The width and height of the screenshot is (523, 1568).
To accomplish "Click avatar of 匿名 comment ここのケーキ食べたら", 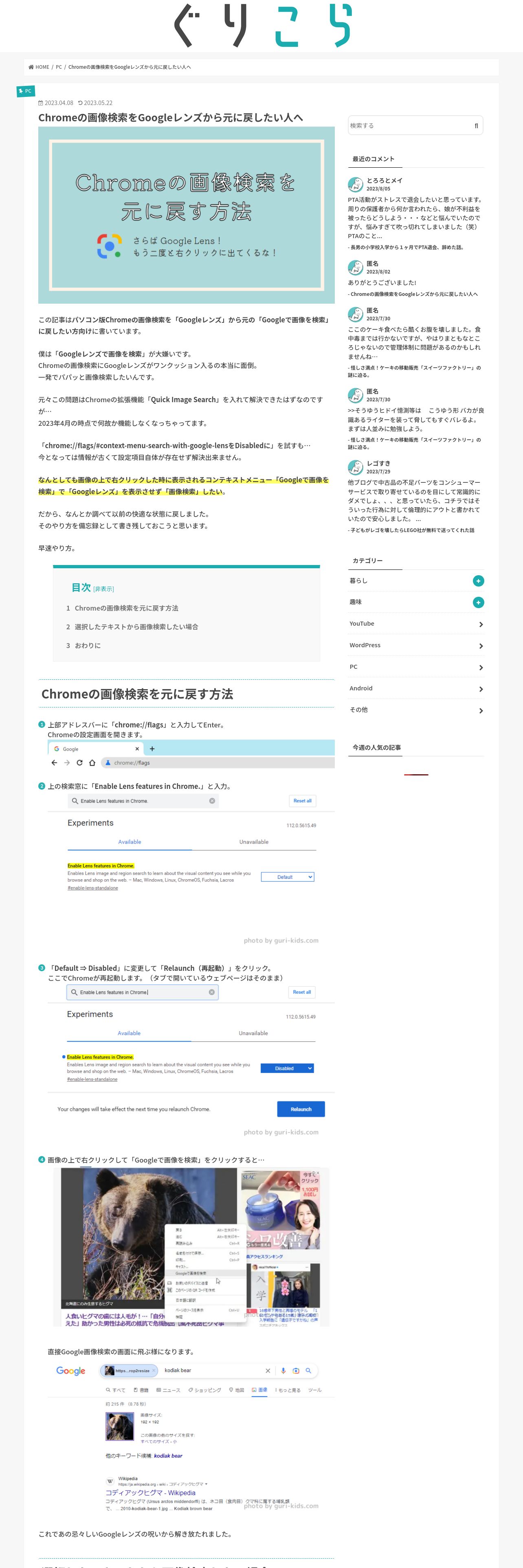I will pyautogui.click(x=355, y=314).
